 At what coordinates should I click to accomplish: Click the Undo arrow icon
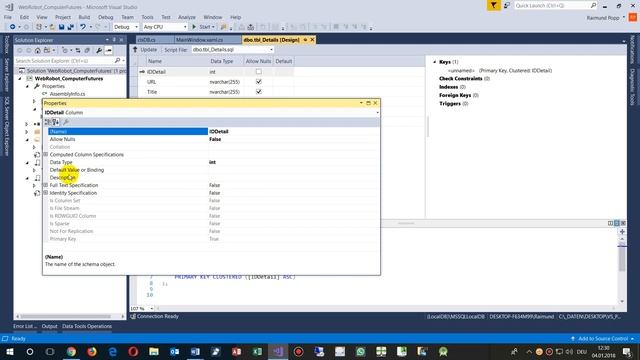pyautogui.click(x=83, y=27)
